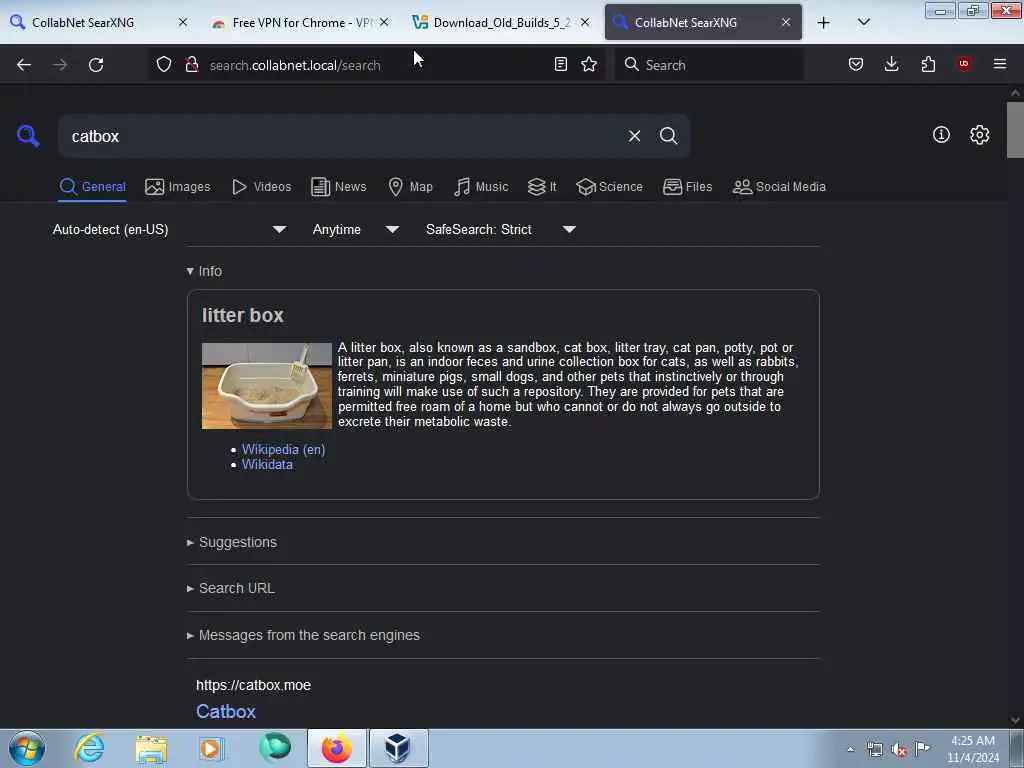Click the Firefox address bar URL

[x=295, y=65]
